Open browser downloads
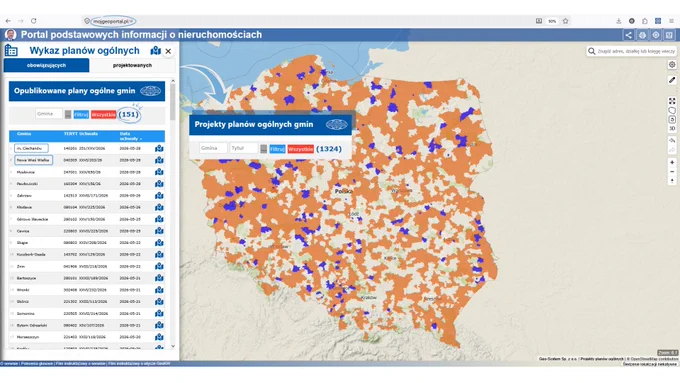The height and width of the screenshot is (383, 680). 618,21
